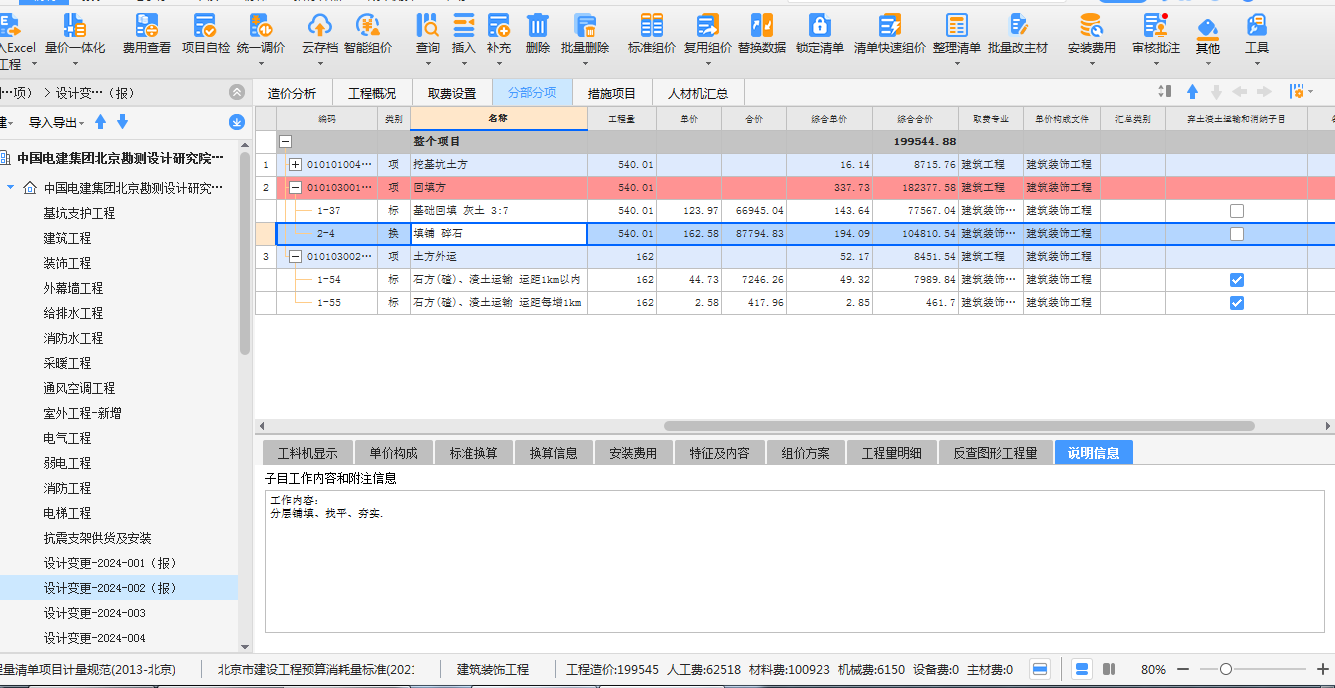This screenshot has height=688, width=1335.
Task: Open dropdown arrow under 安装费用
Action: click(1091, 64)
